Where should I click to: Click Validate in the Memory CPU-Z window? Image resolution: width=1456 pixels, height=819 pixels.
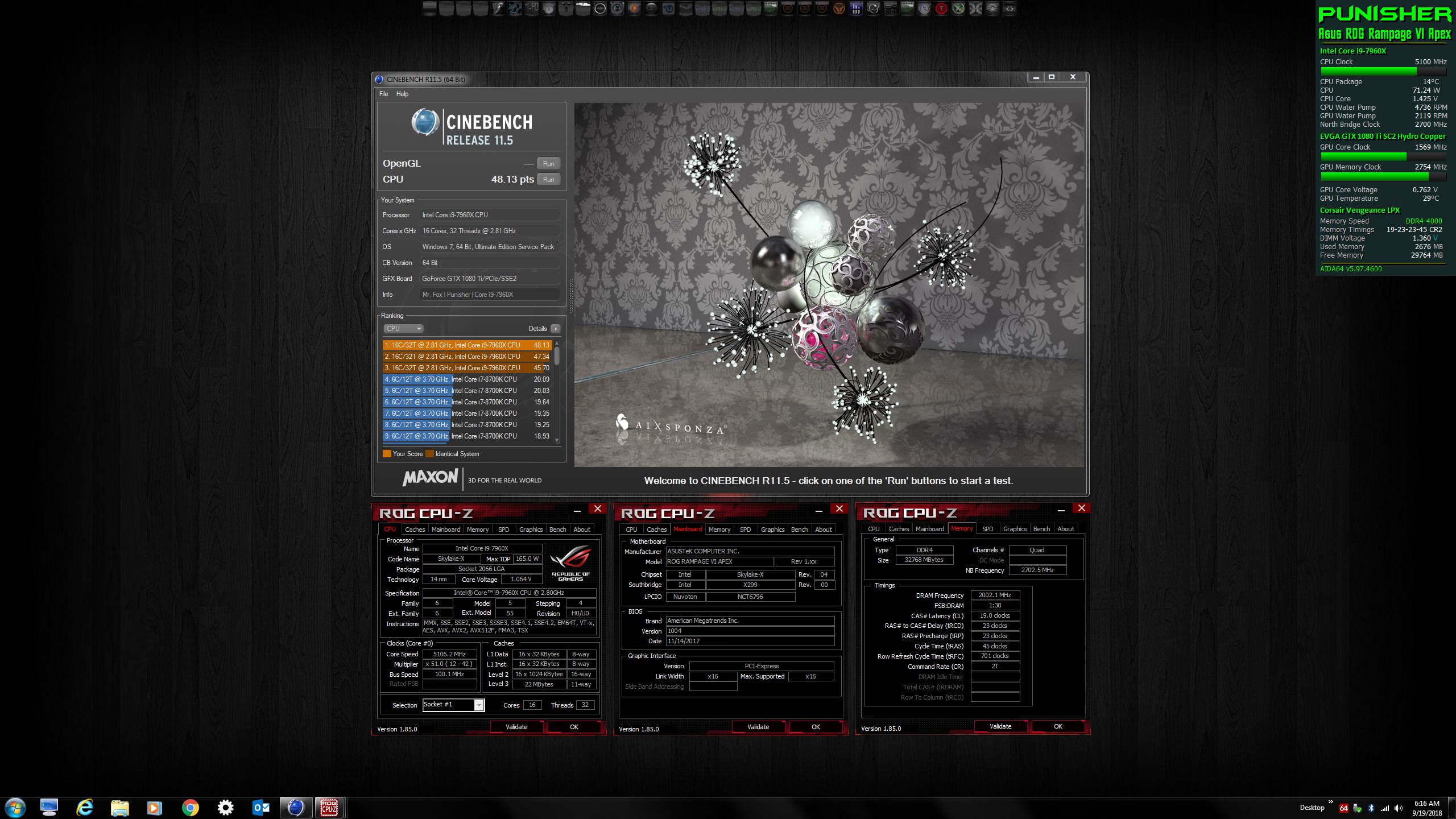(x=1000, y=726)
